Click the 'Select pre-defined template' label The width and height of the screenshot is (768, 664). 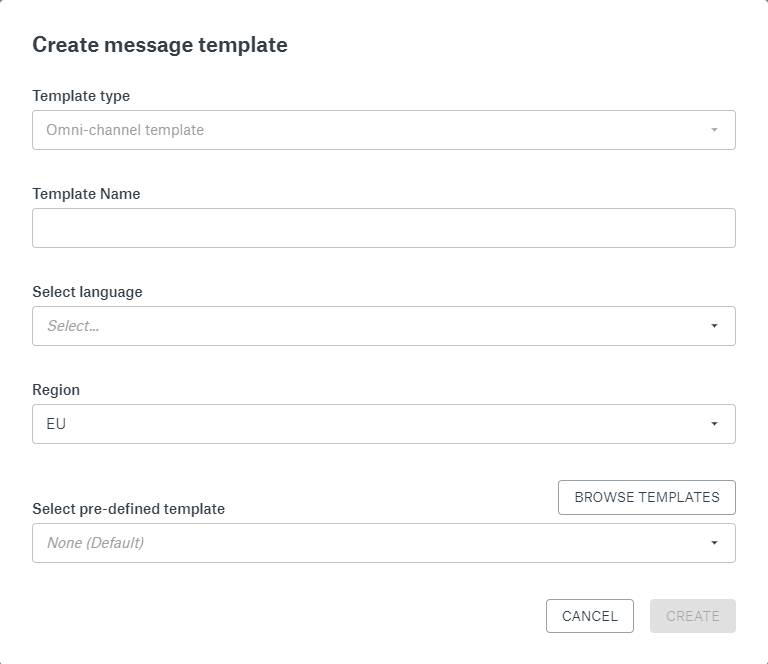pos(128,509)
